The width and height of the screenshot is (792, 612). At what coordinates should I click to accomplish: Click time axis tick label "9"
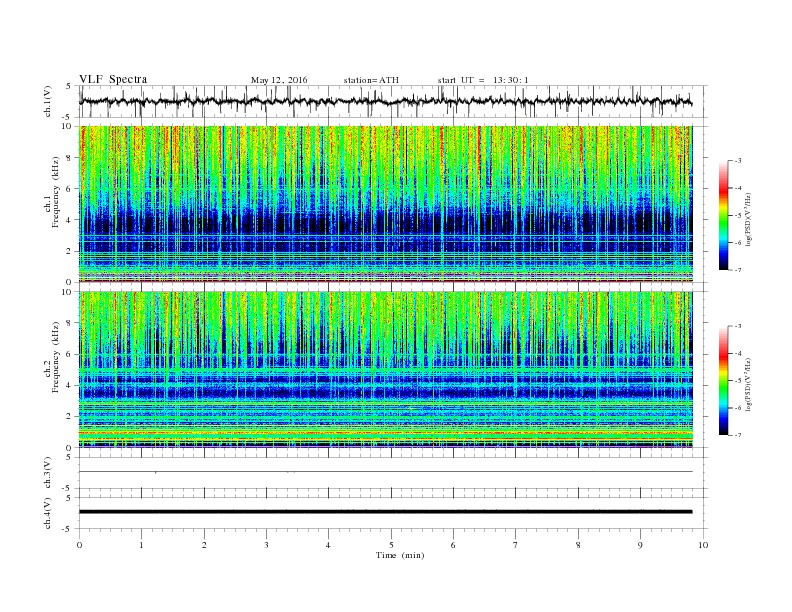pos(640,545)
